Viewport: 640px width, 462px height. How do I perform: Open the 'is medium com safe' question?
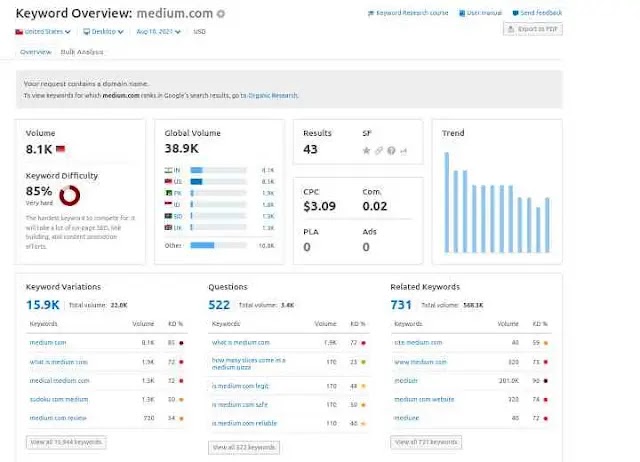click(x=240, y=404)
